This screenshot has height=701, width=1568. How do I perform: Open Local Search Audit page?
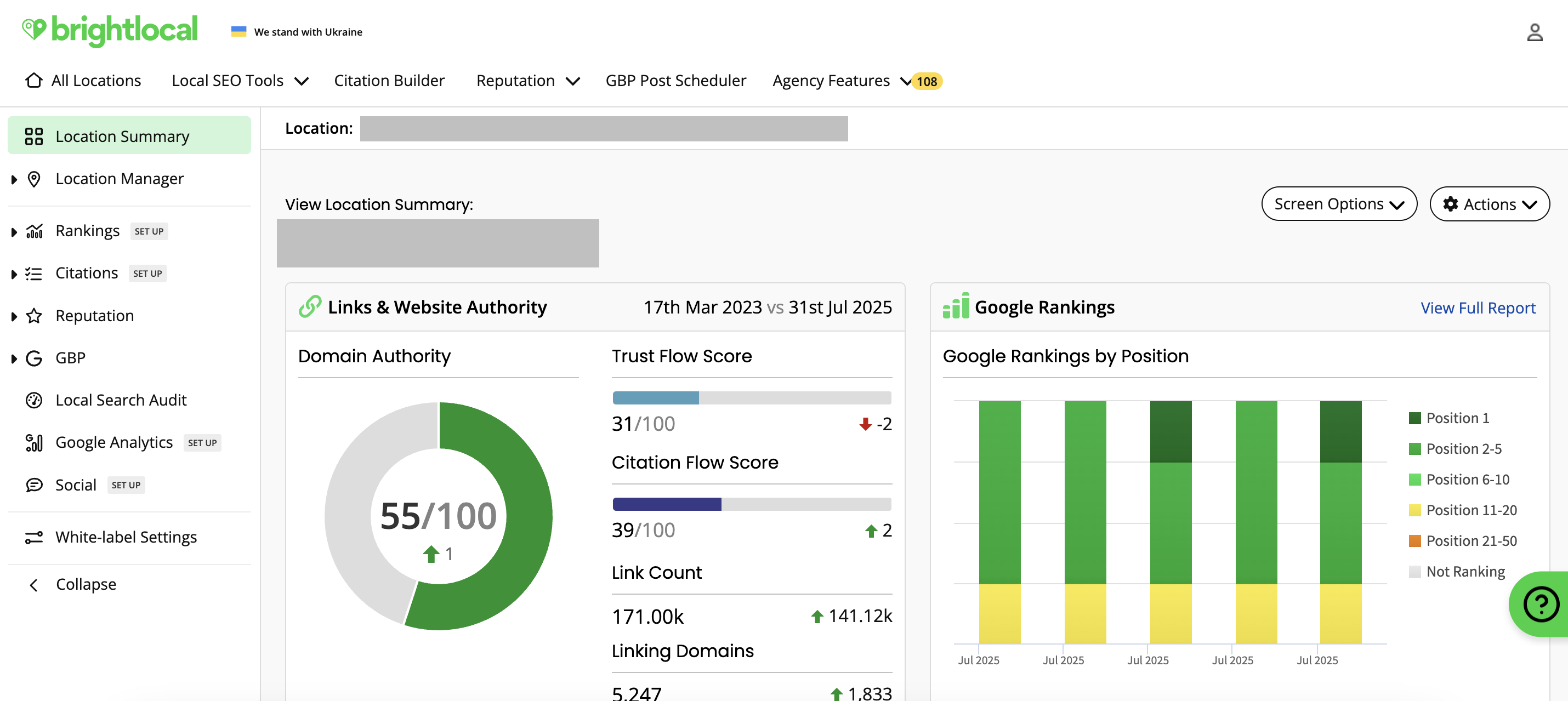coord(121,400)
